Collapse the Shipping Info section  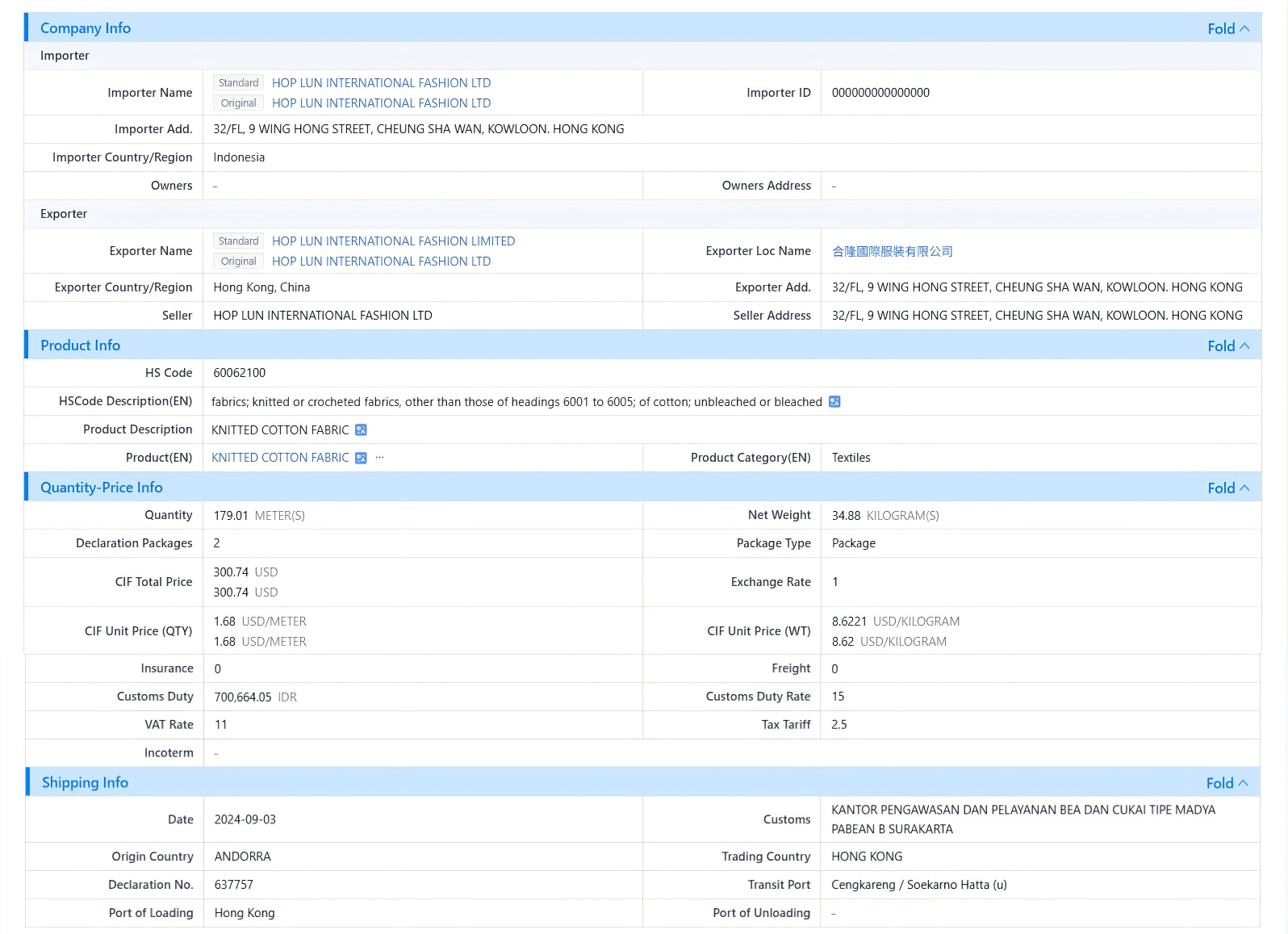(1227, 784)
